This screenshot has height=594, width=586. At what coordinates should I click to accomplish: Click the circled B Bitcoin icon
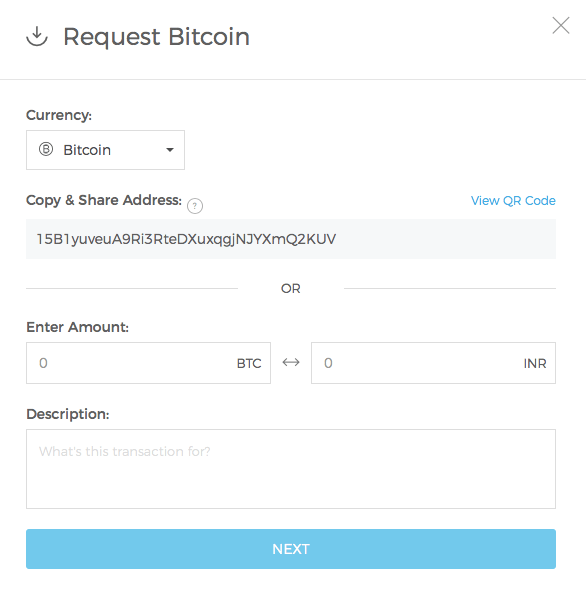pos(46,149)
